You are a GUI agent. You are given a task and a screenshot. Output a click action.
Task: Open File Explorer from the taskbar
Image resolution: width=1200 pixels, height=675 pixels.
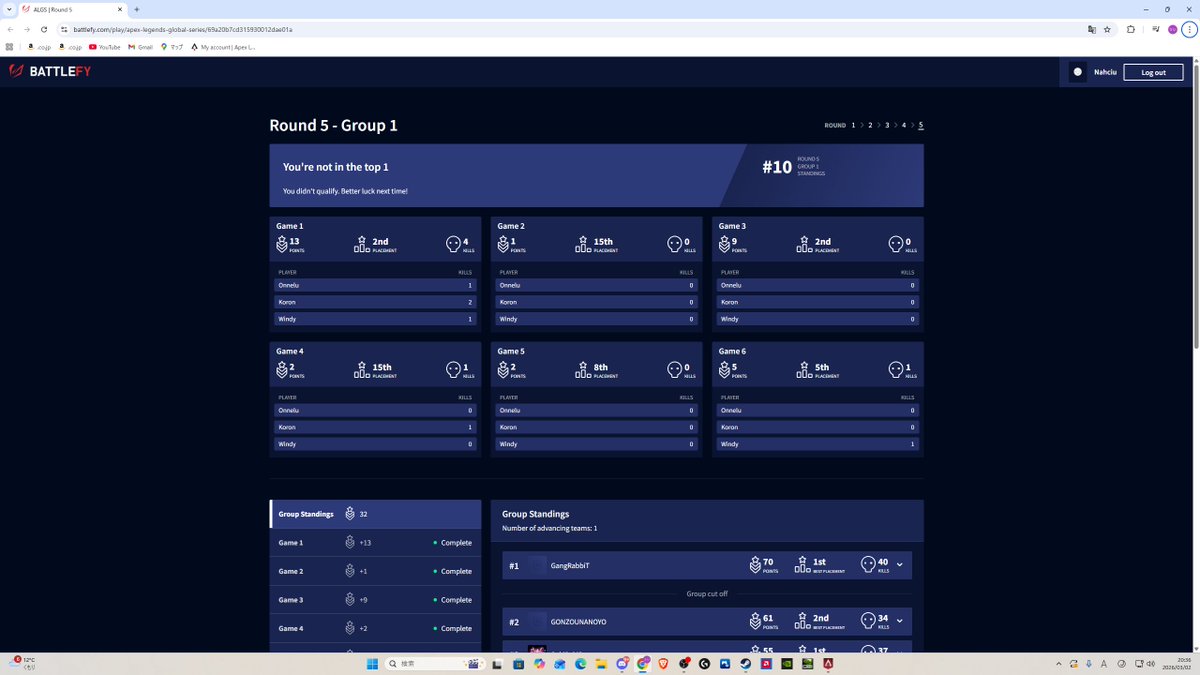pyautogui.click(x=601, y=663)
